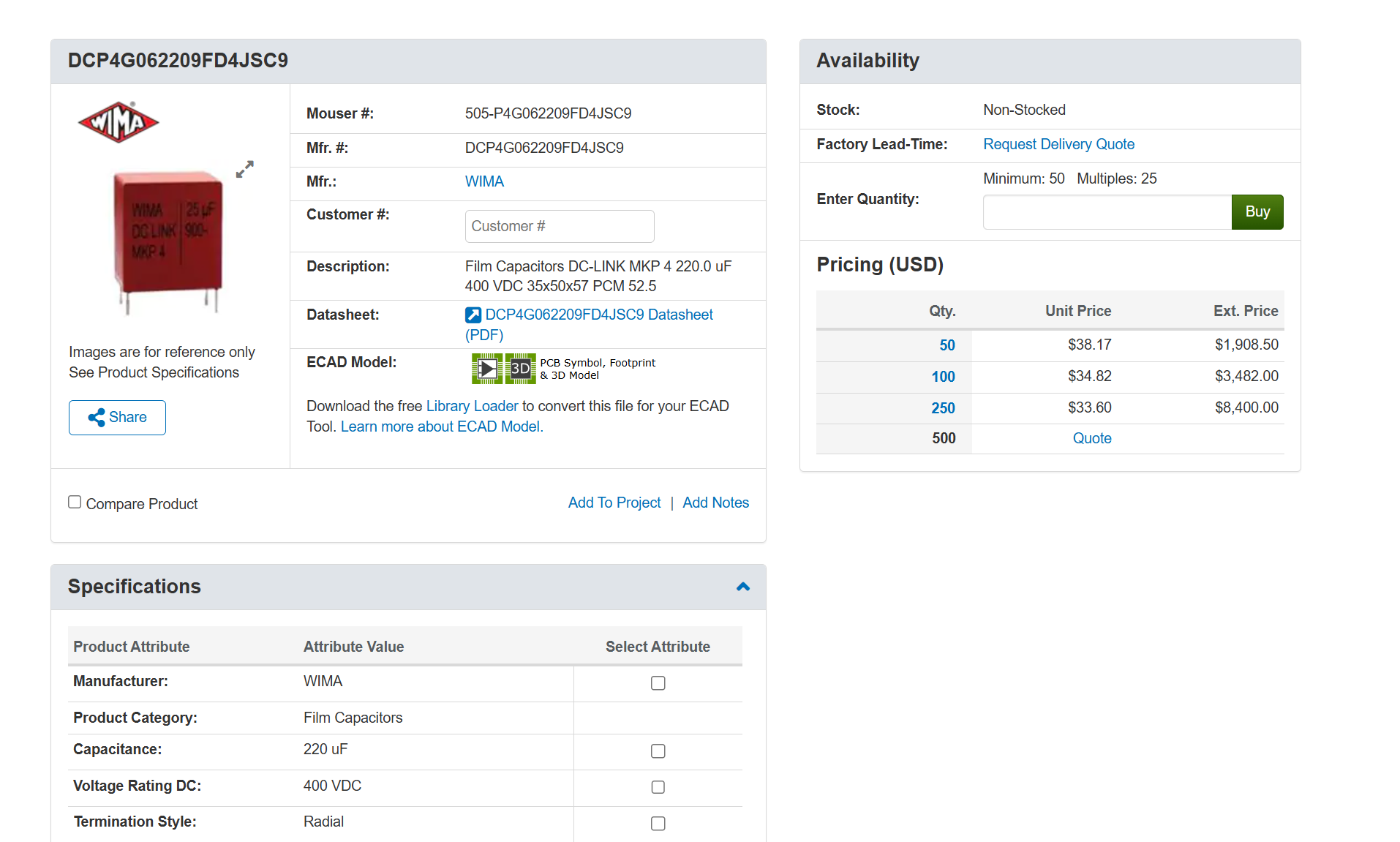Click the Quote link for 500 quantity

(1092, 438)
